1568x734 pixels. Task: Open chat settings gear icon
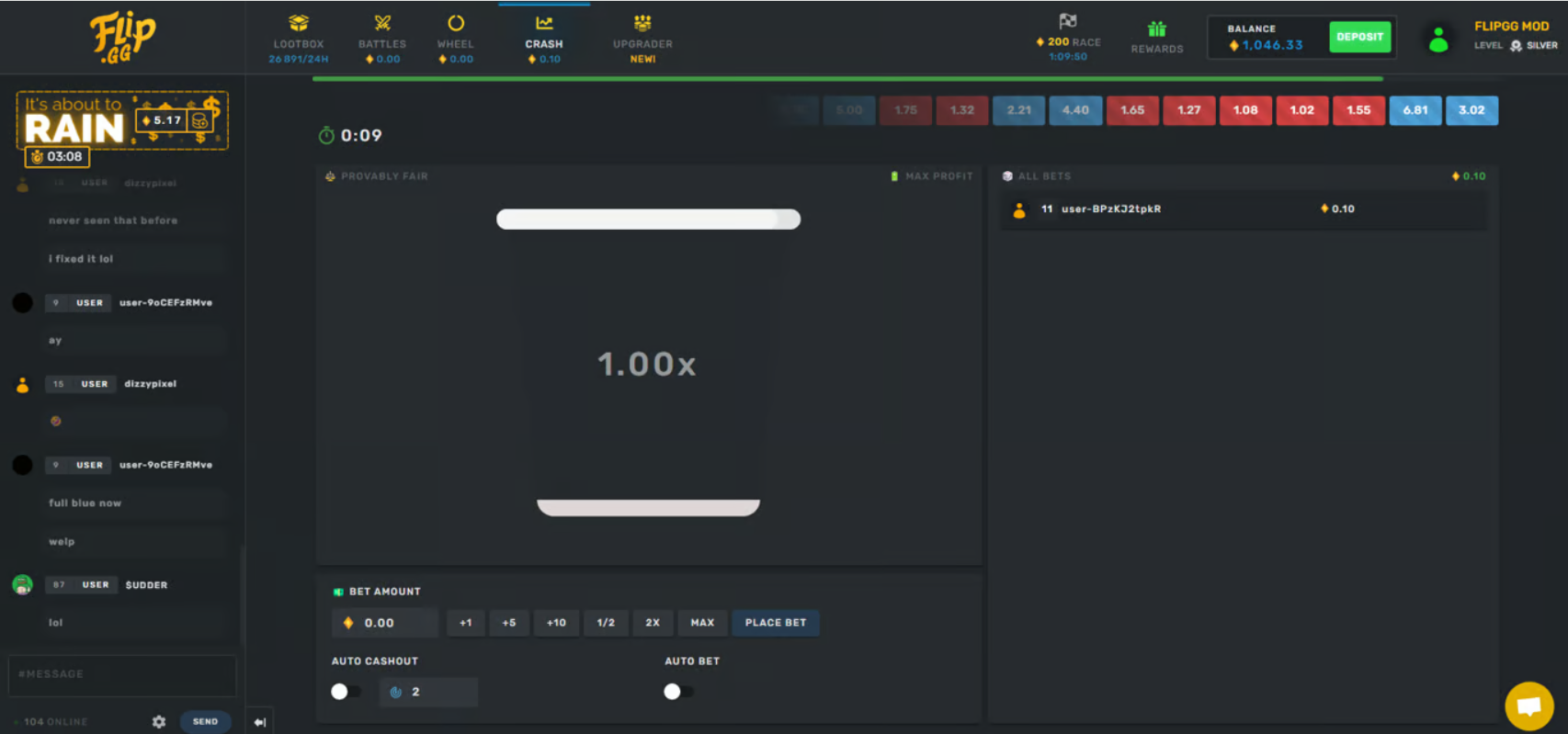[x=159, y=722]
